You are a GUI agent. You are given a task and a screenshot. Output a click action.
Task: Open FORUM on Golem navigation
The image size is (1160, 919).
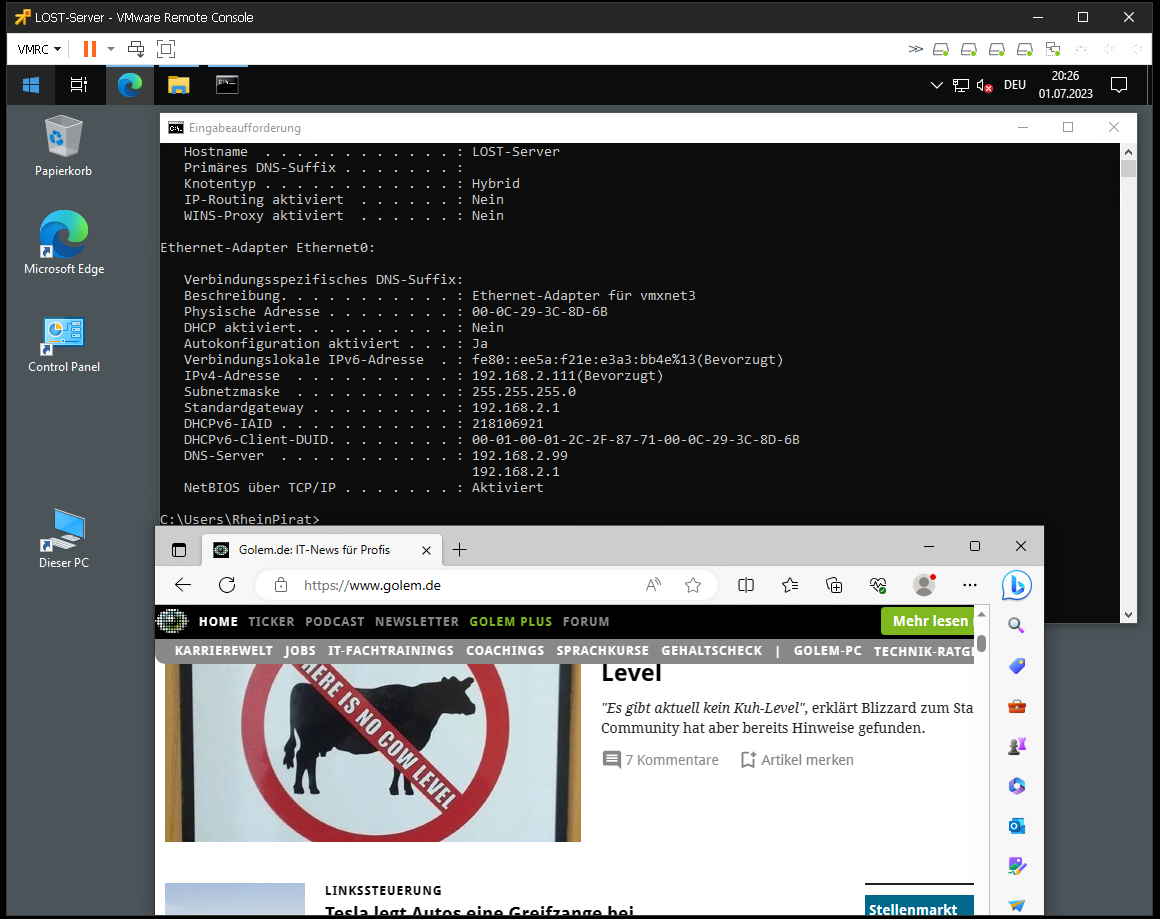coord(586,622)
